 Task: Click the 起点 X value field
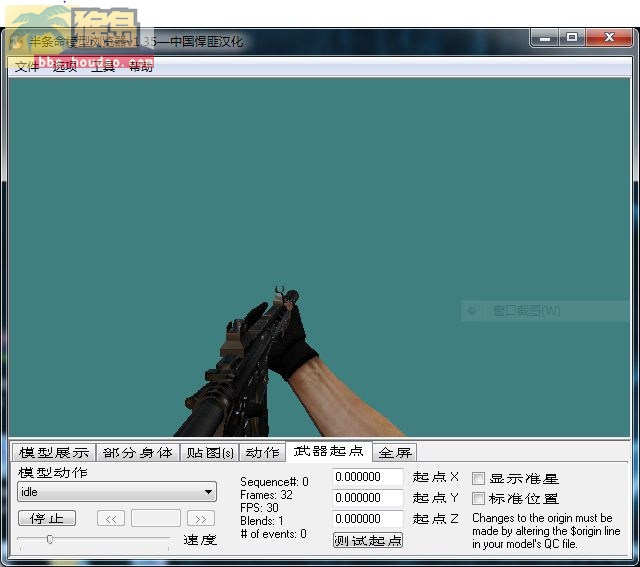(x=368, y=477)
